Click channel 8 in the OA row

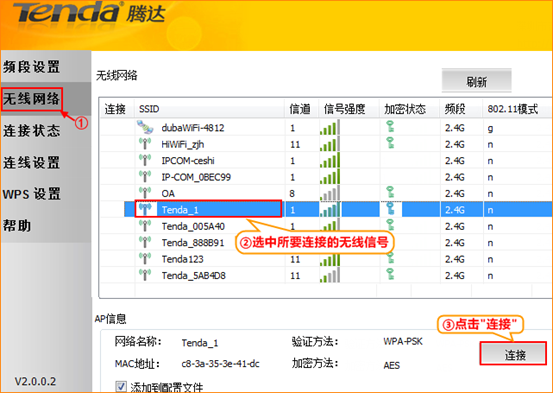(292, 194)
